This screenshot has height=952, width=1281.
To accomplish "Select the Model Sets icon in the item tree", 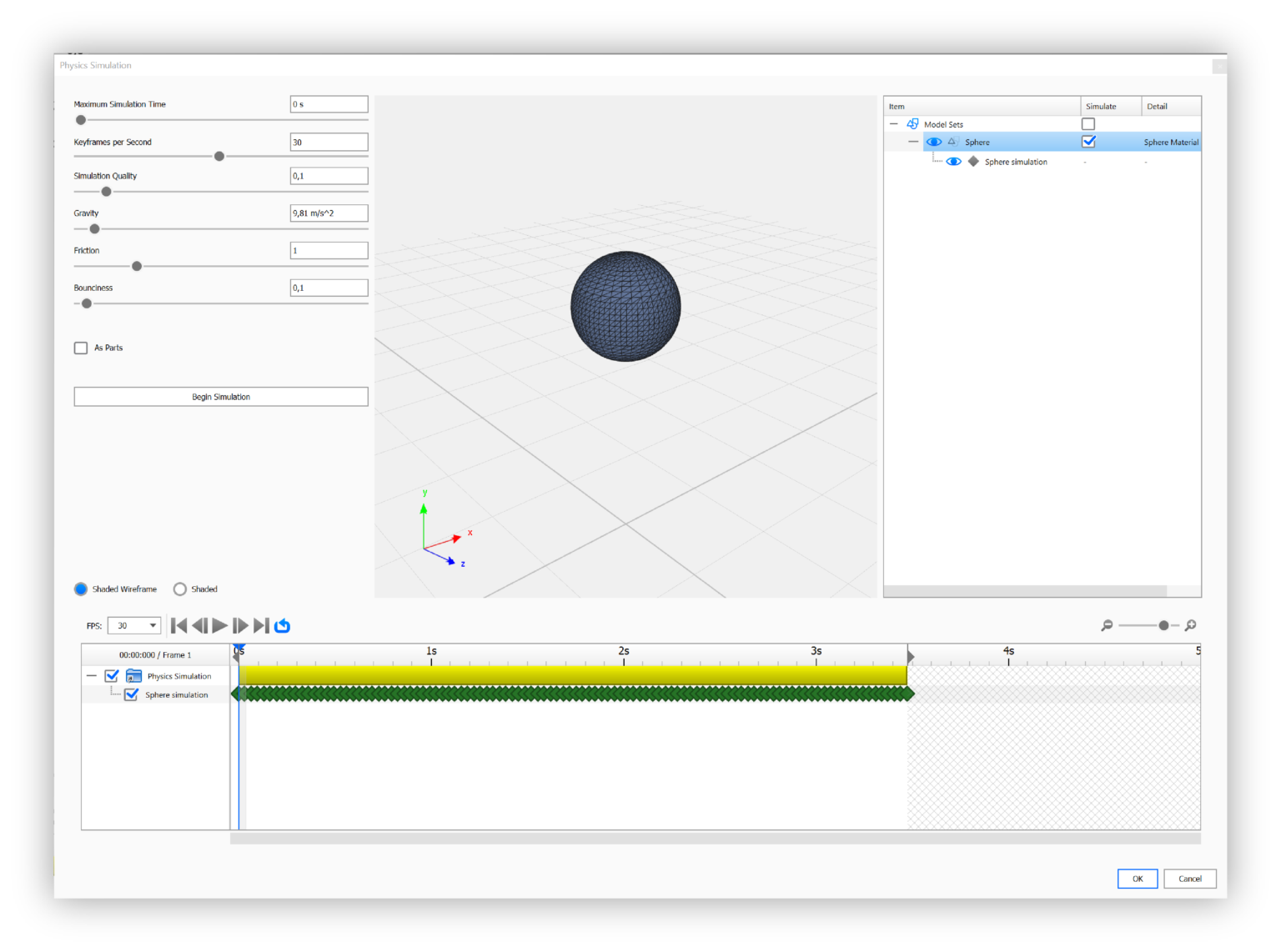I will pos(912,123).
